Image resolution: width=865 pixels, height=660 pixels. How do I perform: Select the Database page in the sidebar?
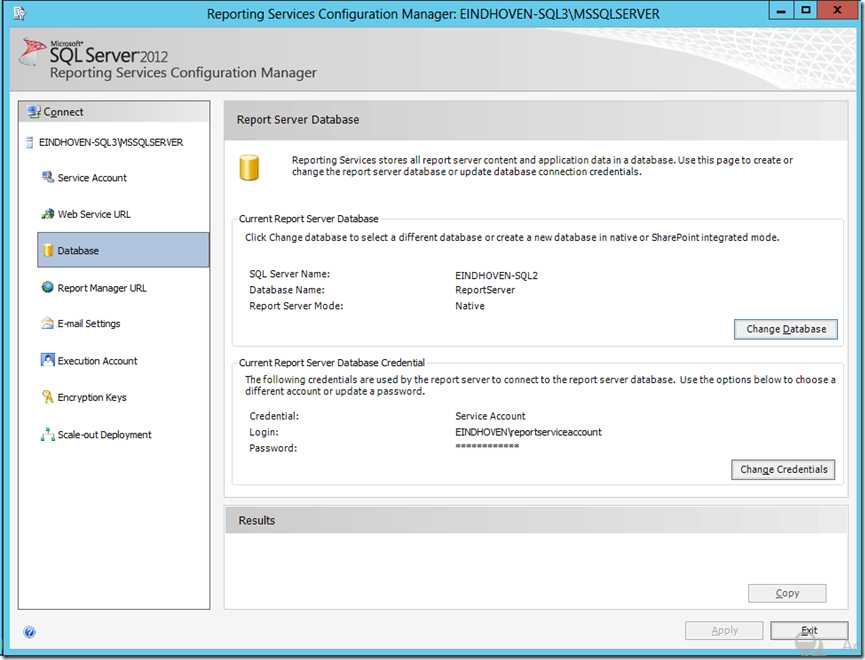pos(123,250)
